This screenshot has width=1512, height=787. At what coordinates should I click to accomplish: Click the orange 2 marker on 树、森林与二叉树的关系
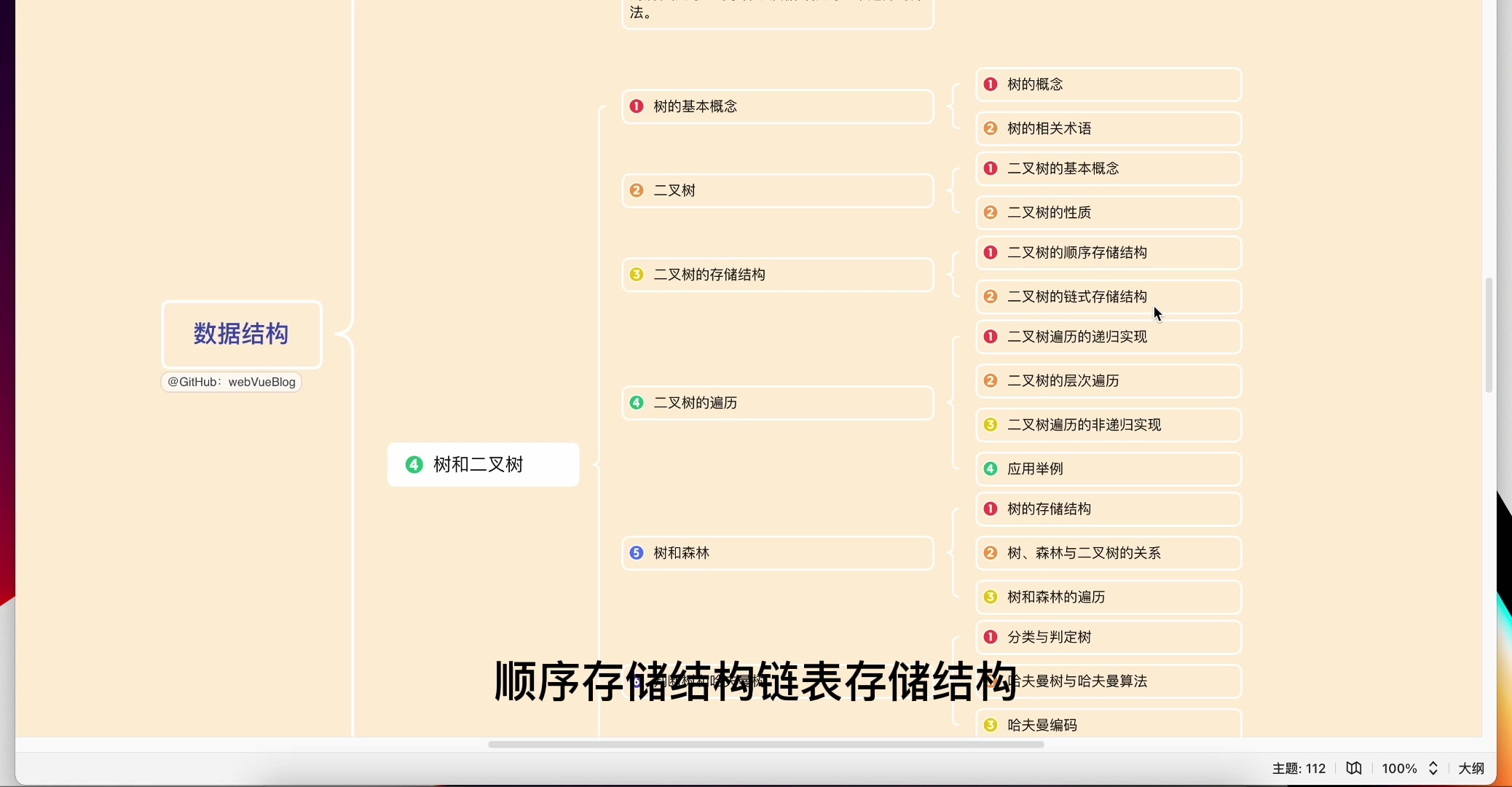click(991, 554)
